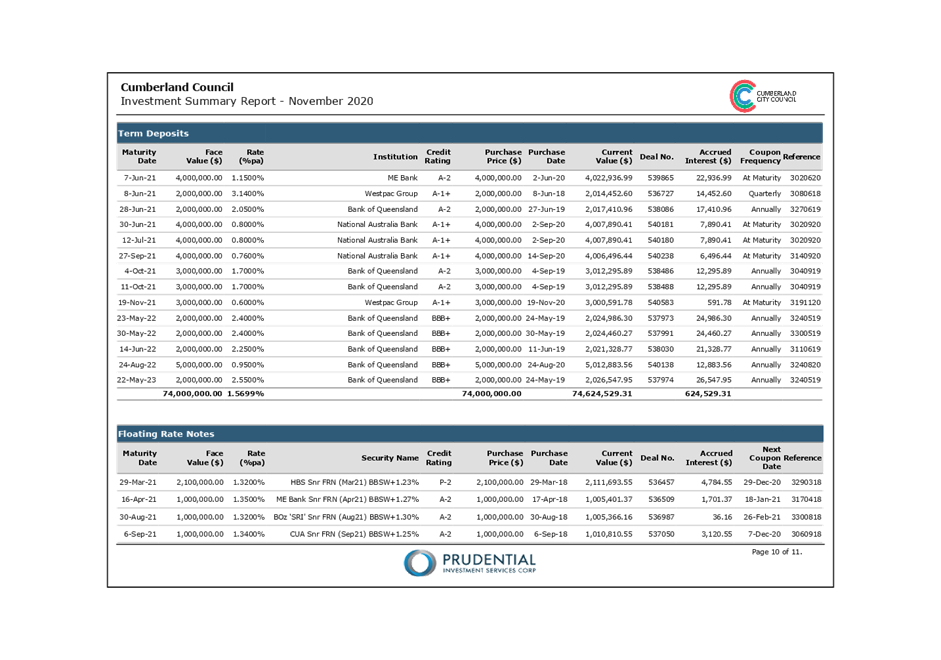
Task: Click maturity date '12-Jul-21'
Action: (139, 240)
